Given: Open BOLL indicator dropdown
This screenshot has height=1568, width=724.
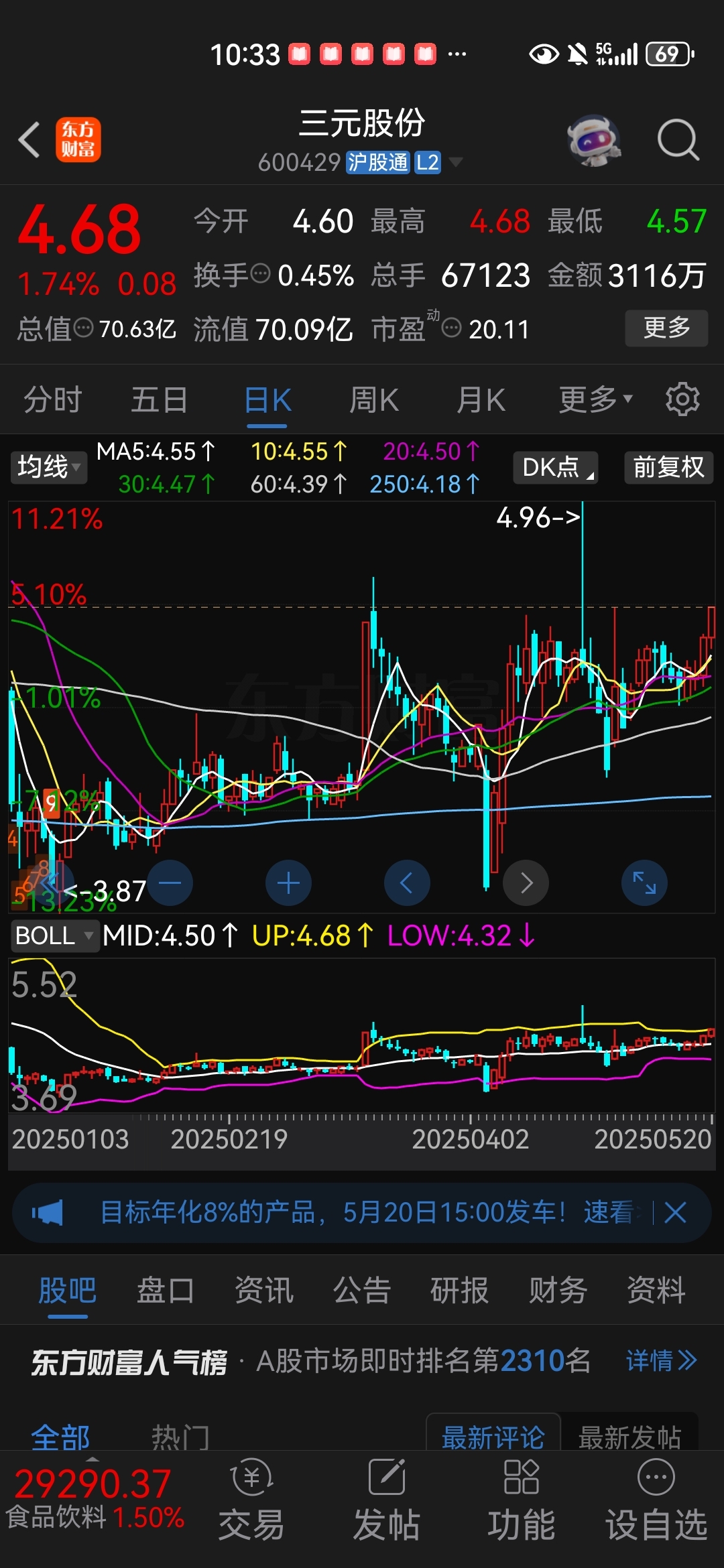Looking at the screenshot, I should (x=54, y=935).
